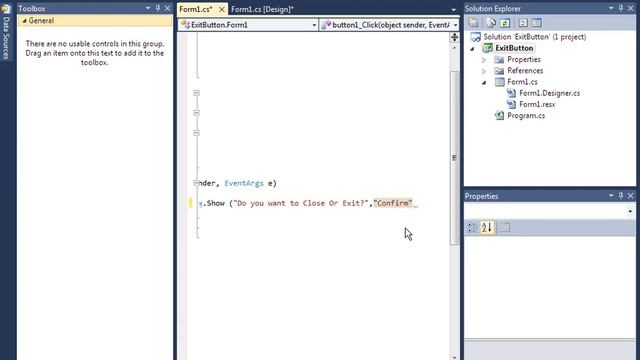Open the active documents list dropdown arrow
640x360 pixels.
coord(453,10)
